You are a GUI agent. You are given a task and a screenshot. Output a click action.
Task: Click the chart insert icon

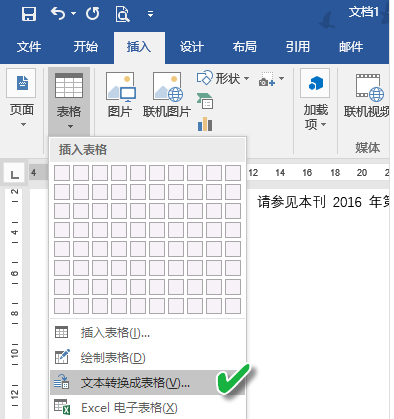point(205,124)
